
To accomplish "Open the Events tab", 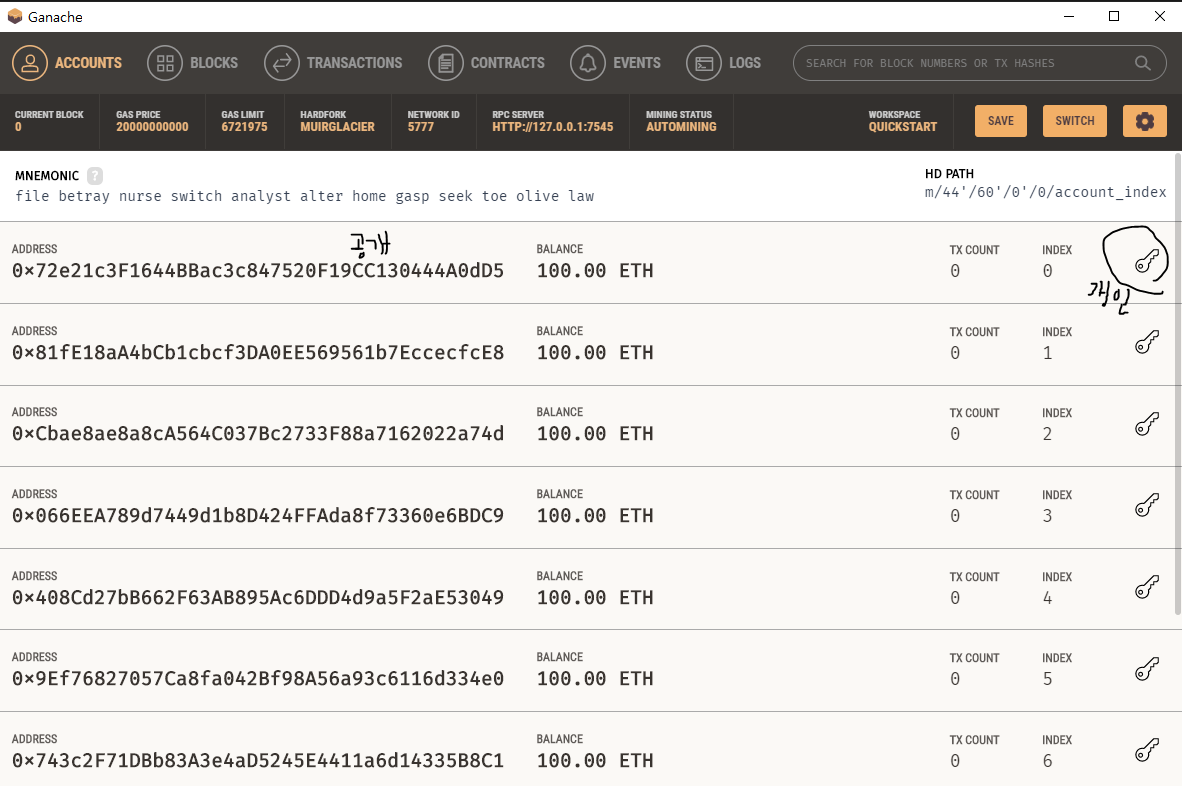I will [615, 63].
